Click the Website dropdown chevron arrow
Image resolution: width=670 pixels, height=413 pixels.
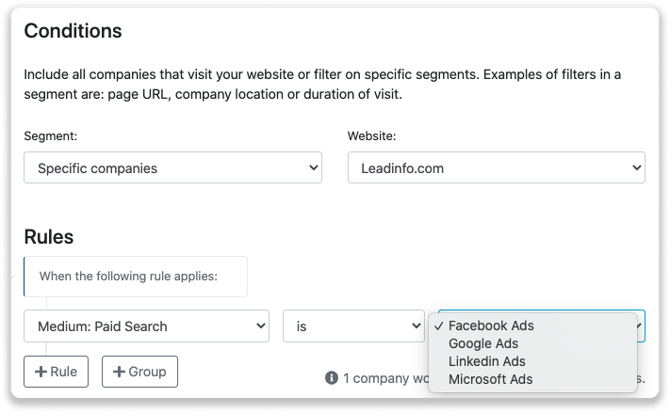click(636, 168)
